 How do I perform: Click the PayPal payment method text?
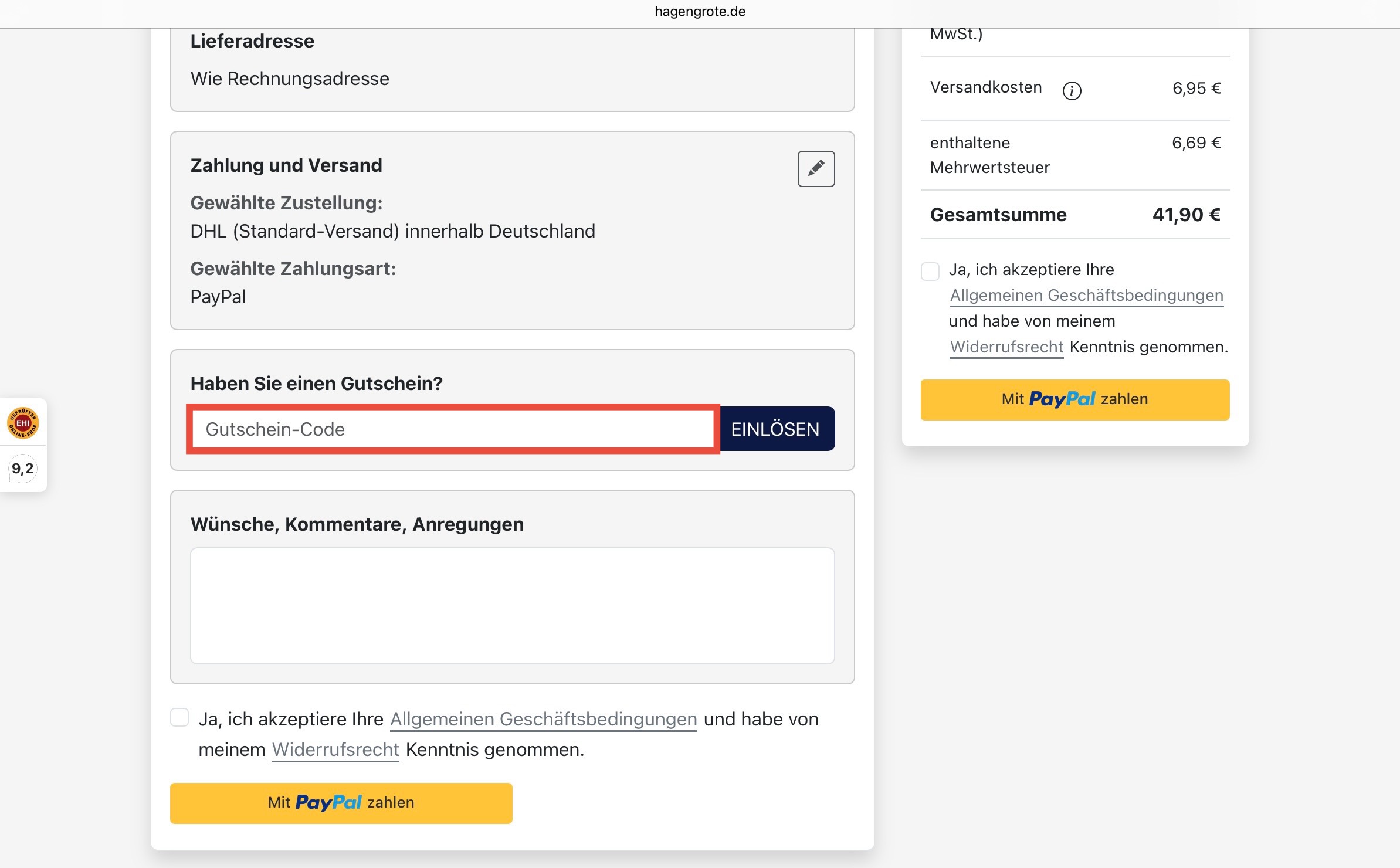pyautogui.click(x=218, y=297)
